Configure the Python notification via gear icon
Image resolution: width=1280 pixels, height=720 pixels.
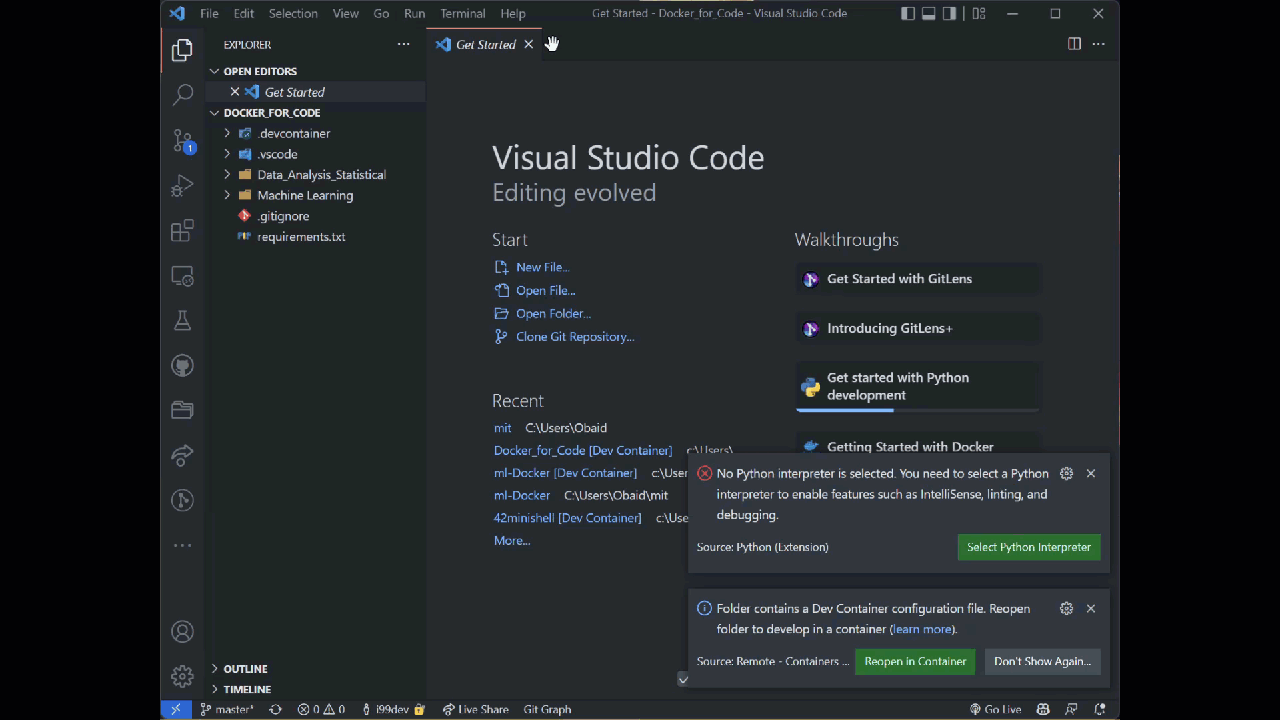(x=1066, y=473)
